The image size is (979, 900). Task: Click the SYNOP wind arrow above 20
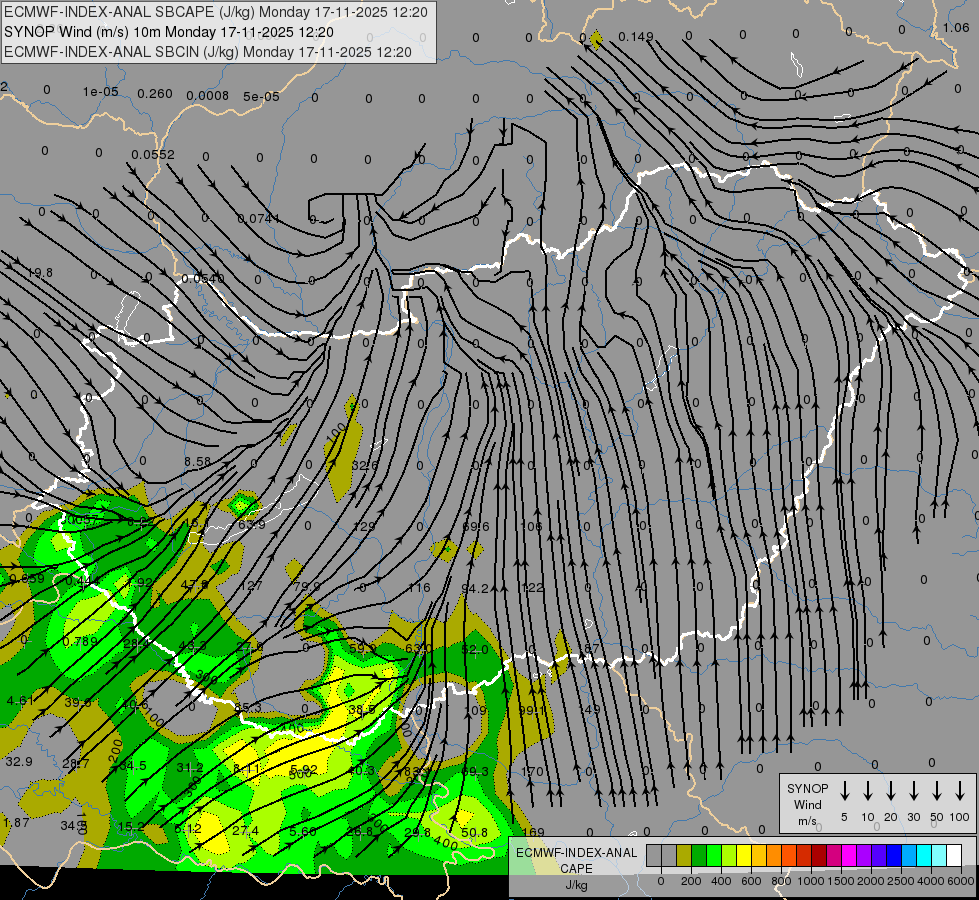coord(891,791)
